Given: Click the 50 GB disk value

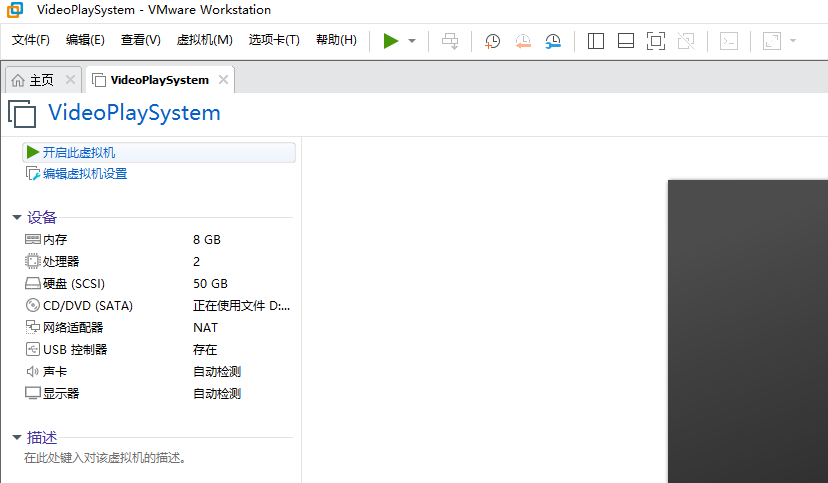Looking at the screenshot, I should click(x=210, y=284).
